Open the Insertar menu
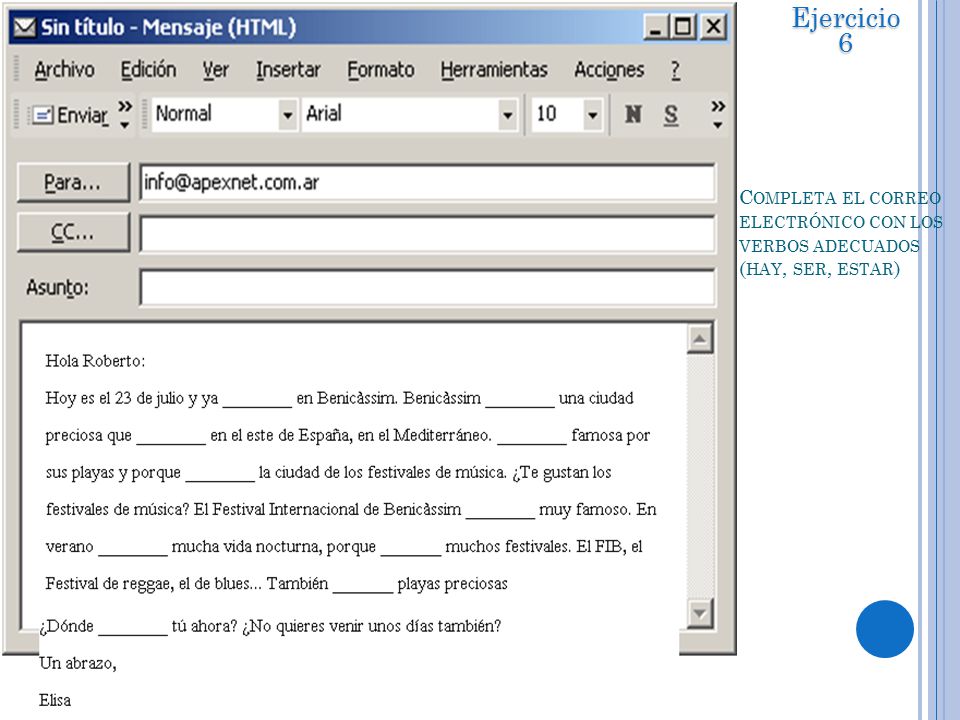960x720 pixels. (x=288, y=70)
